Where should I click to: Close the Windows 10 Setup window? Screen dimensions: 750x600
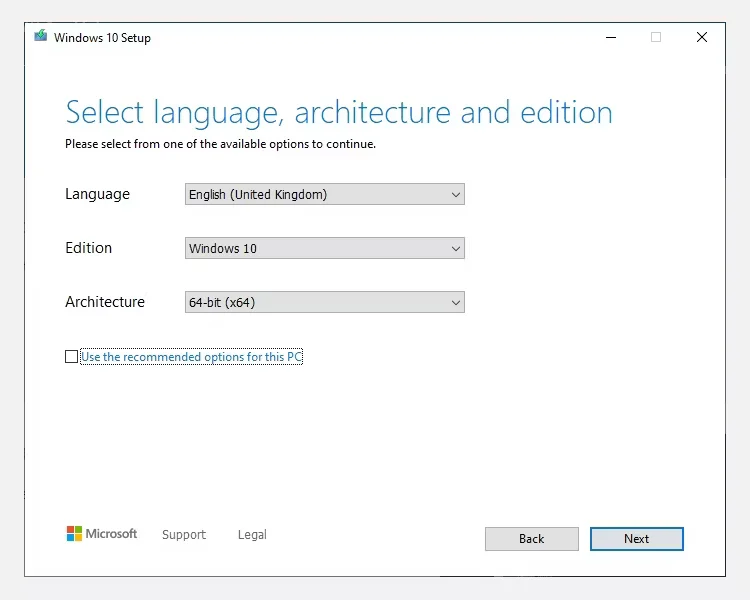tap(702, 37)
